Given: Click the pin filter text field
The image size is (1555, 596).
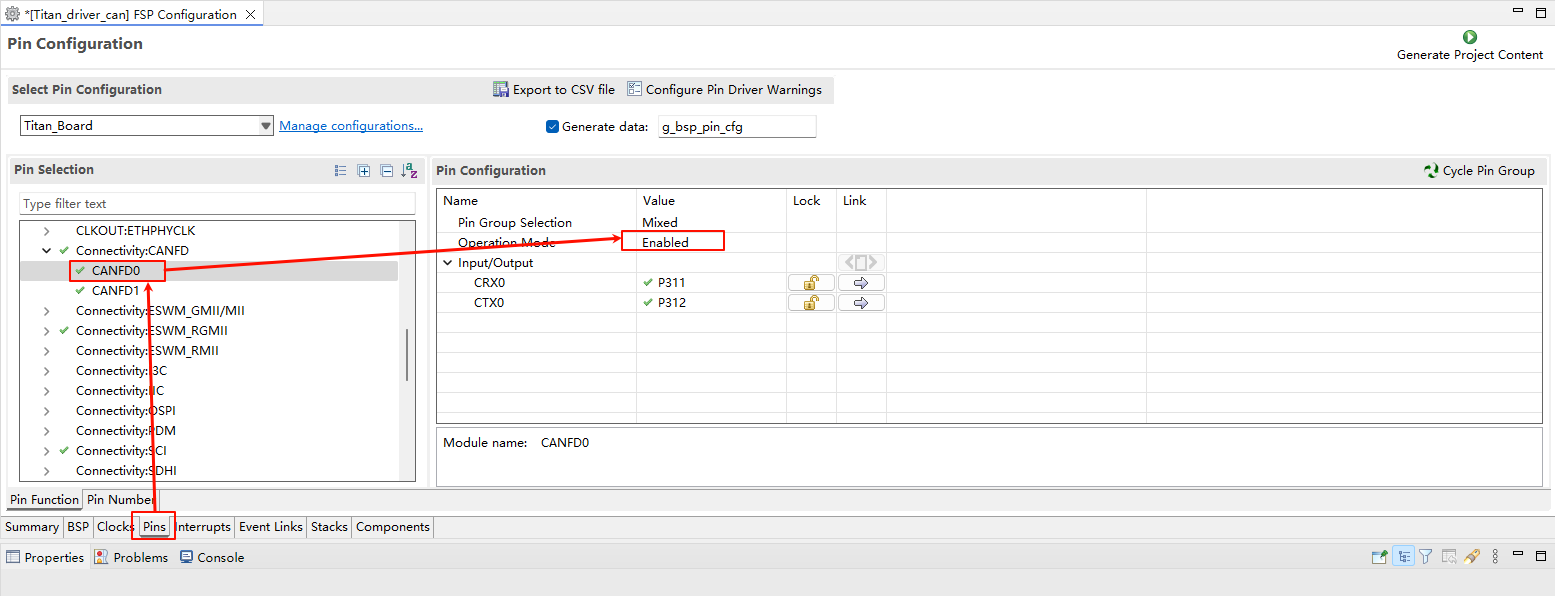Looking at the screenshot, I should (x=217, y=204).
